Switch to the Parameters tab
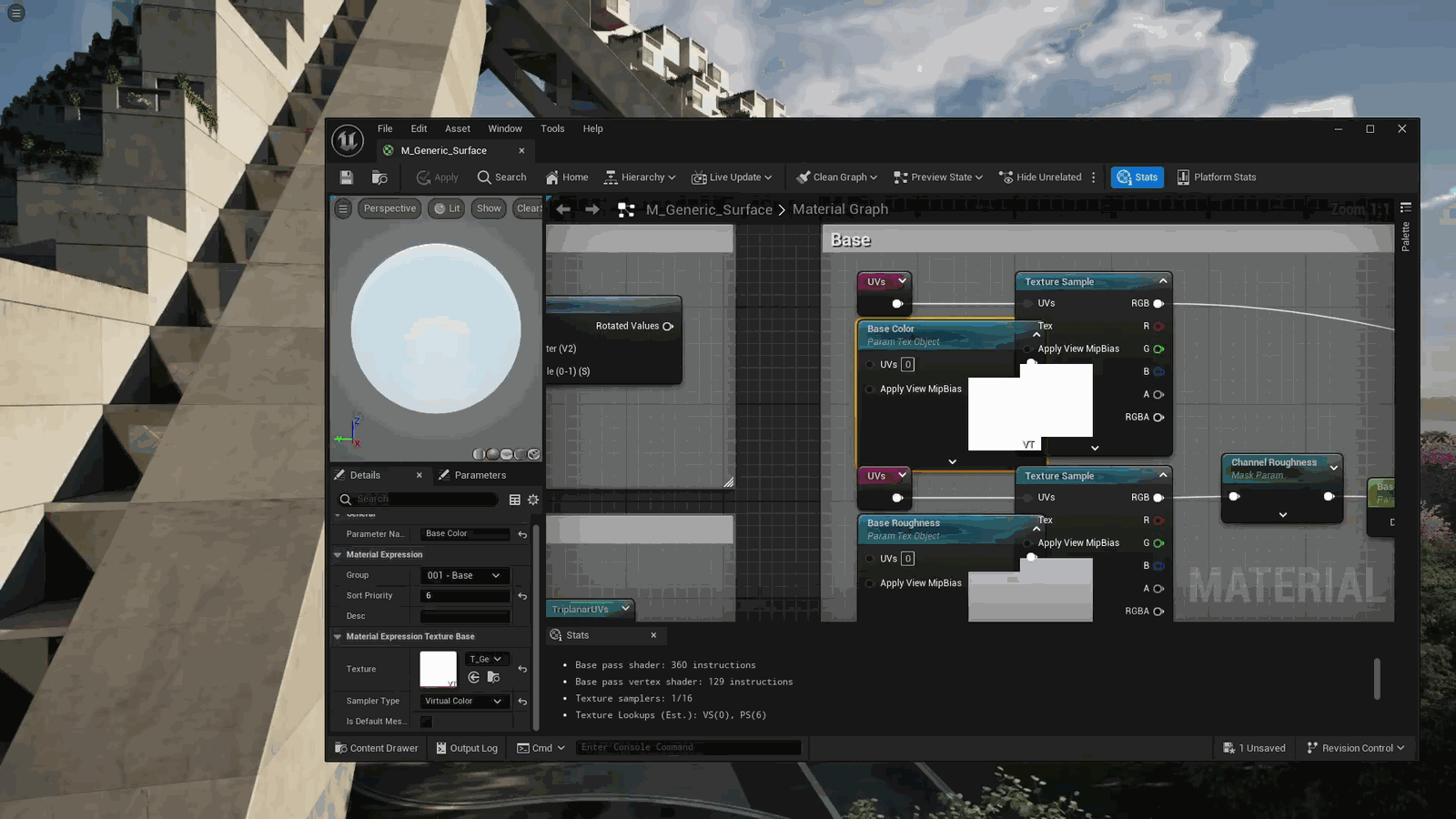 (x=472, y=475)
